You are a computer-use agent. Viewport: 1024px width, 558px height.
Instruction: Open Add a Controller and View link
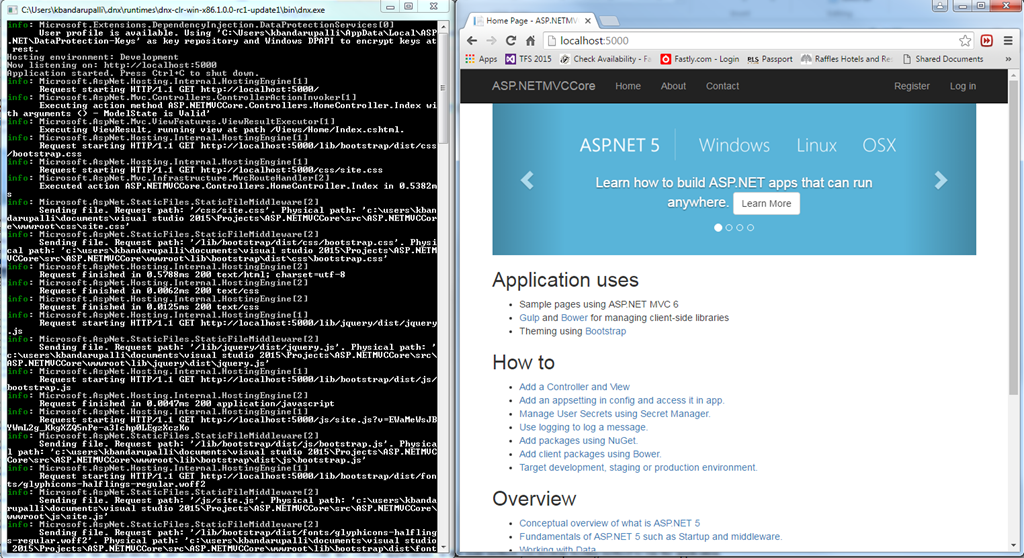pos(574,387)
